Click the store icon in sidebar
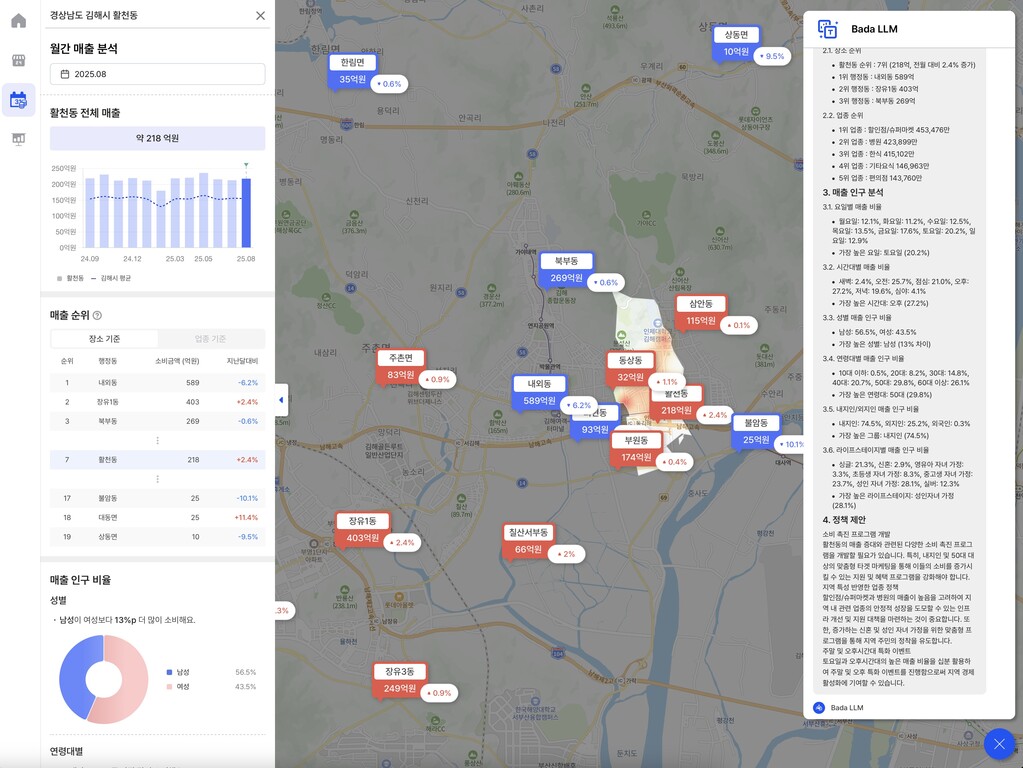Image resolution: width=1023 pixels, height=768 pixels. point(18,60)
